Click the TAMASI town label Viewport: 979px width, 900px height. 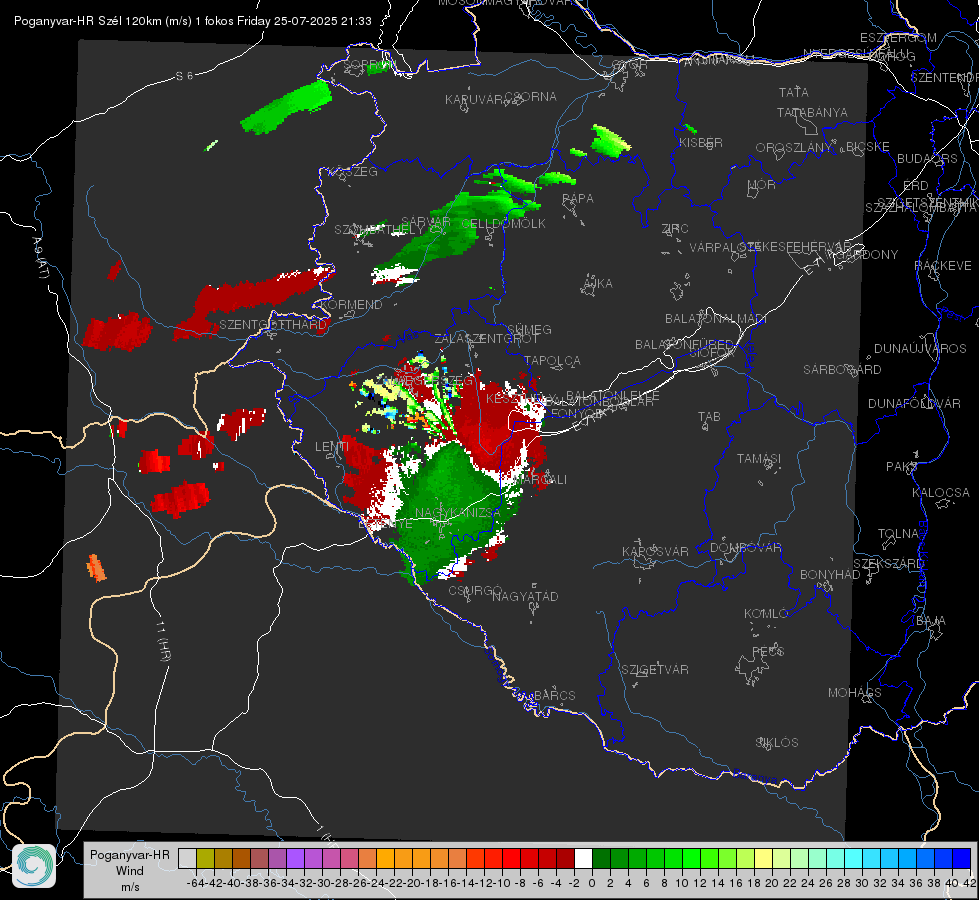759,458
